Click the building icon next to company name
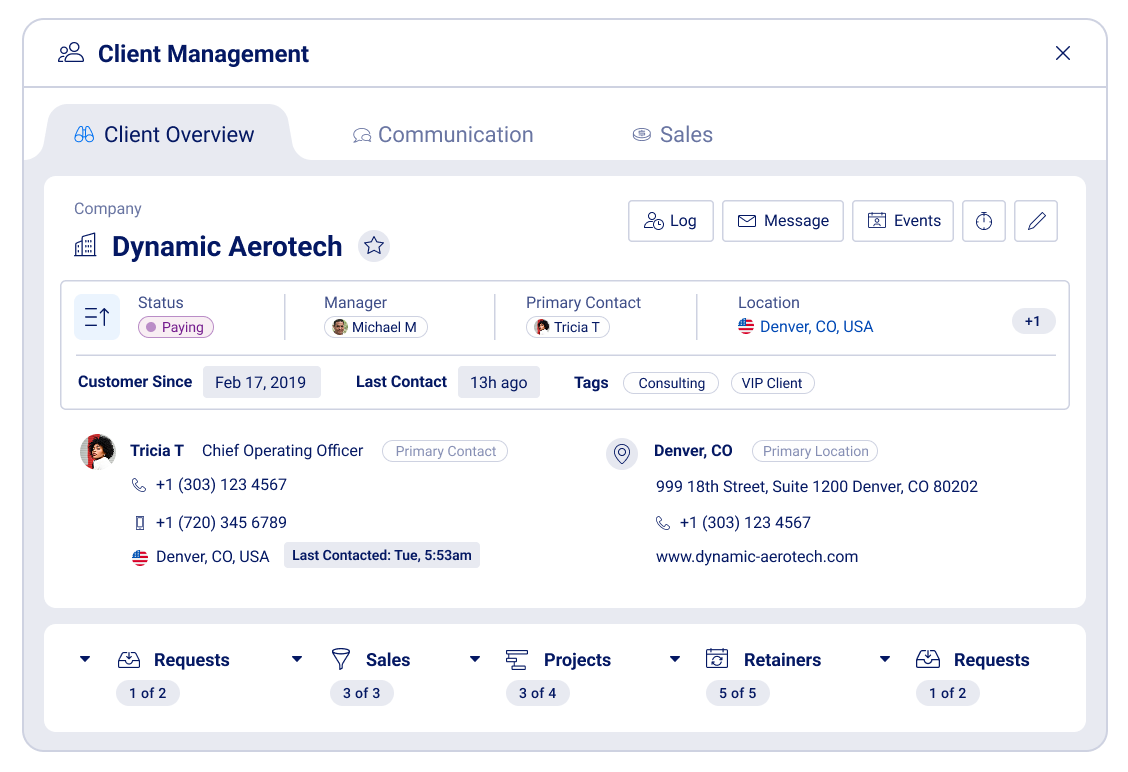1128x772 pixels. tap(86, 246)
